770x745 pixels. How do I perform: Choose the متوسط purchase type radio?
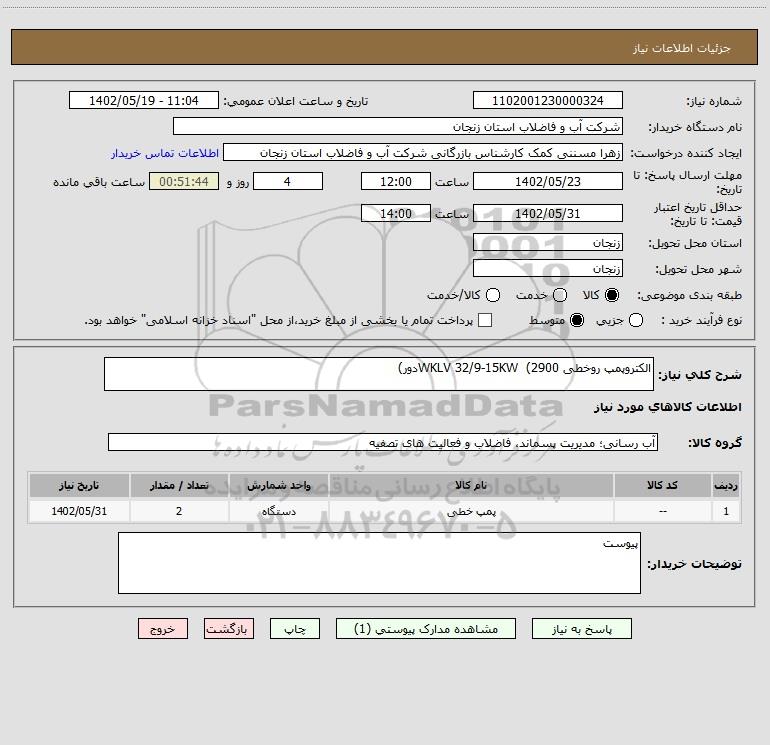[577, 320]
